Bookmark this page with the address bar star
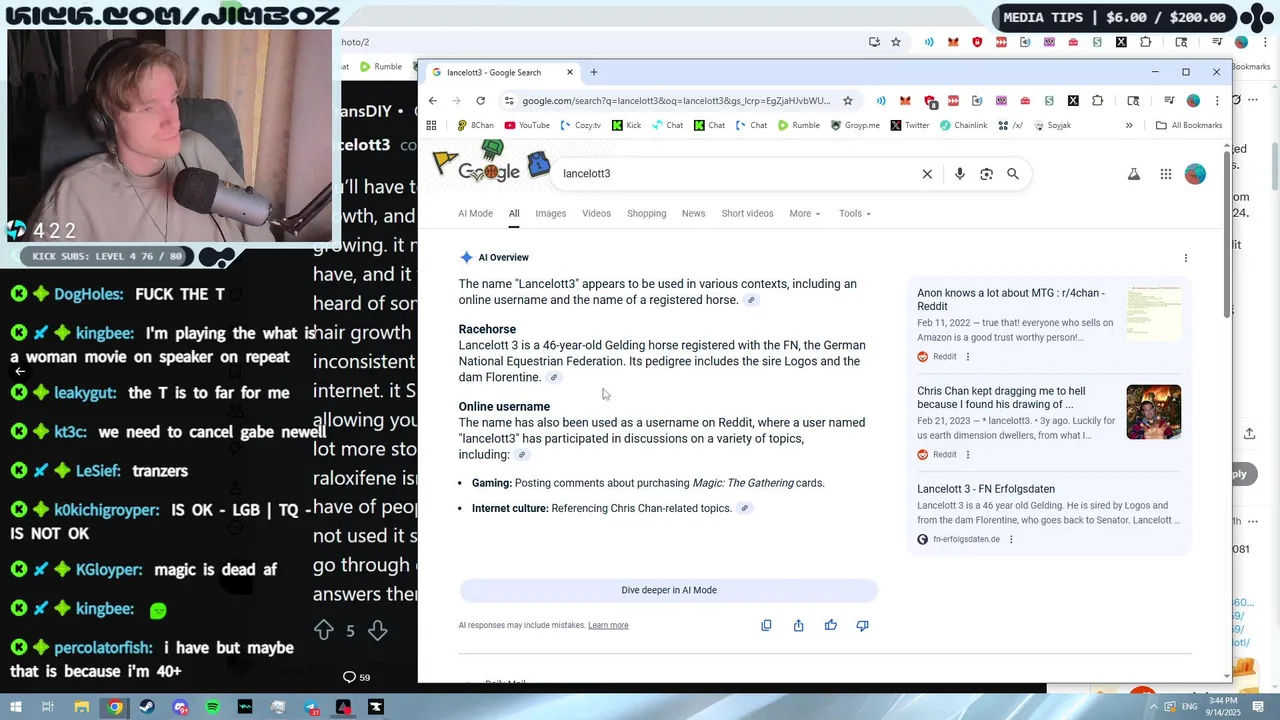Image resolution: width=1280 pixels, height=720 pixels. pyautogui.click(x=848, y=101)
